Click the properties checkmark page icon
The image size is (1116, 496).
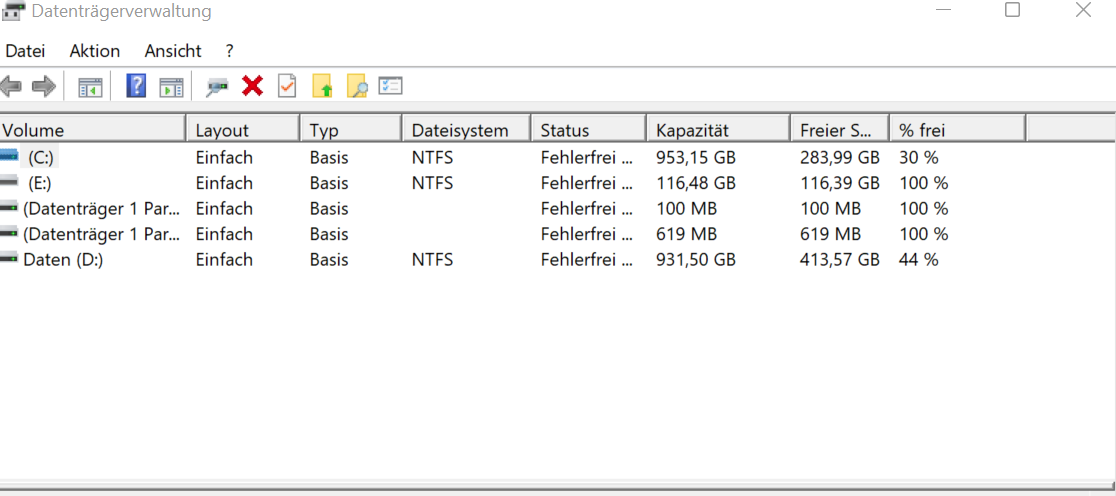coord(287,87)
